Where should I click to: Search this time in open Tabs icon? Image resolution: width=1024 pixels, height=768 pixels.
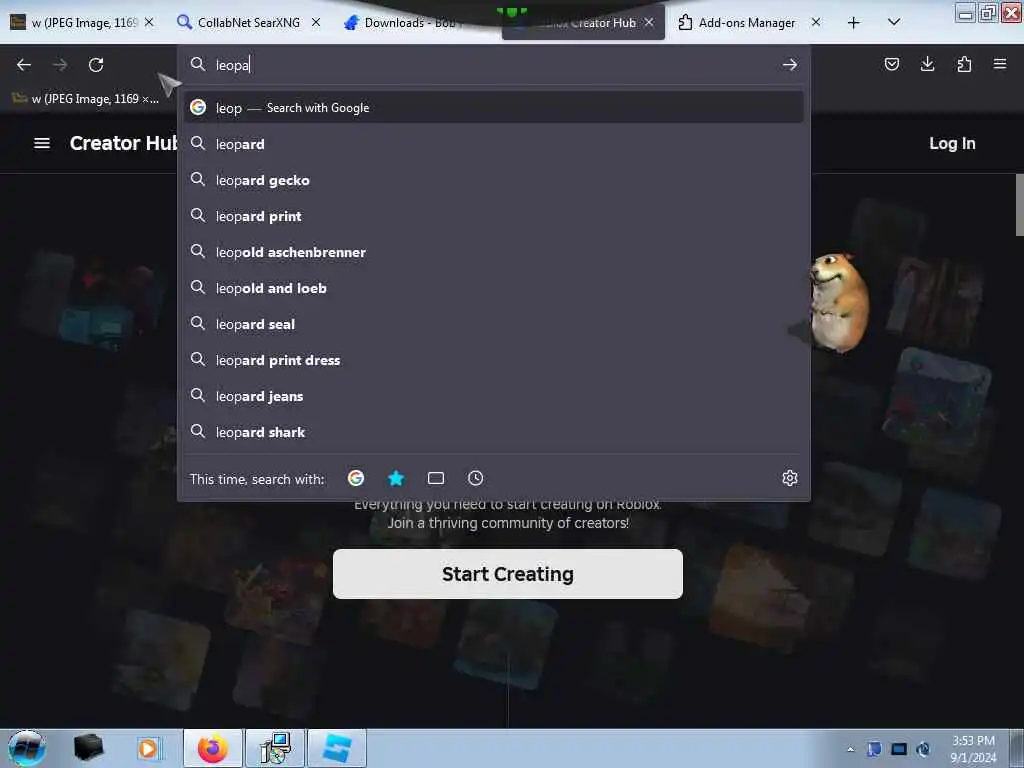[x=436, y=478]
